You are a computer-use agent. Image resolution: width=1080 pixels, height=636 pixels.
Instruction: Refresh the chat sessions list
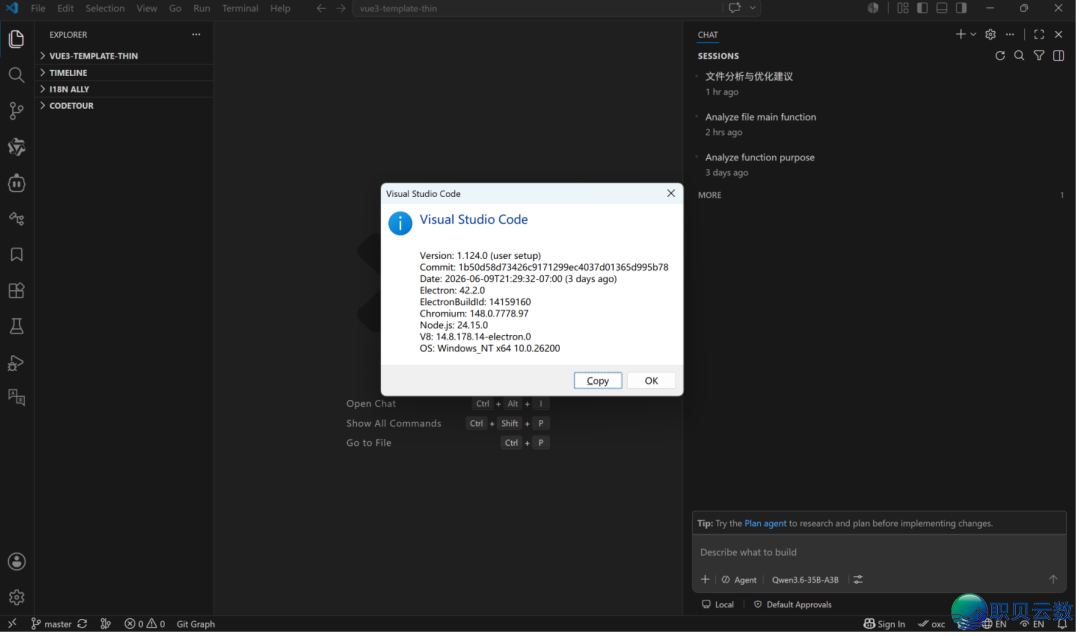tap(1002, 56)
